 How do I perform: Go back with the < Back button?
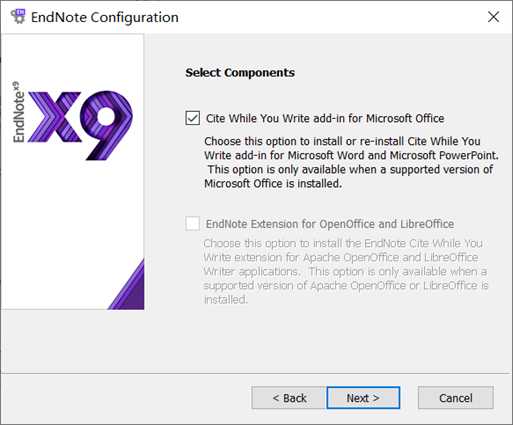289,398
